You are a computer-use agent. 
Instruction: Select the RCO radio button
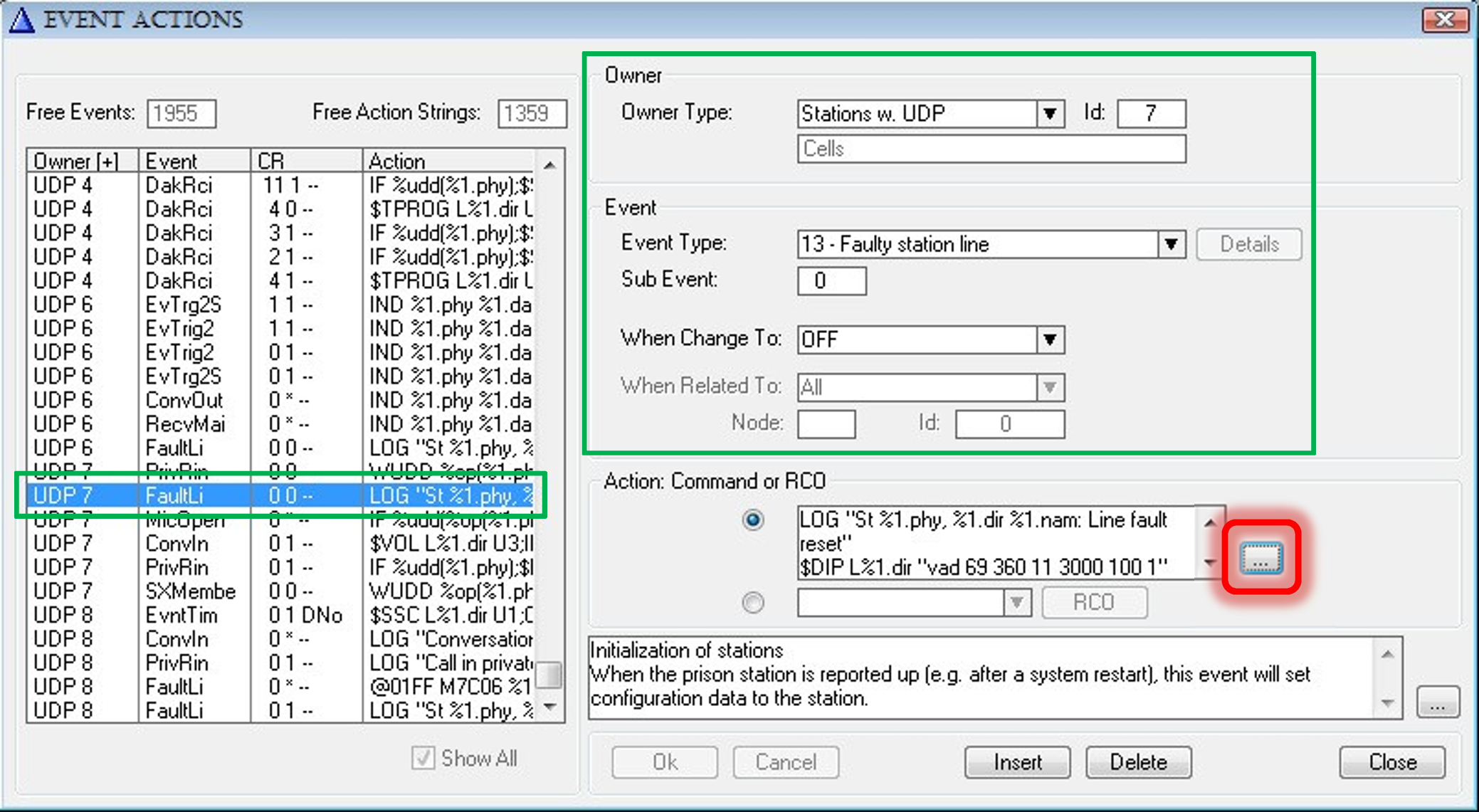pyautogui.click(x=752, y=603)
